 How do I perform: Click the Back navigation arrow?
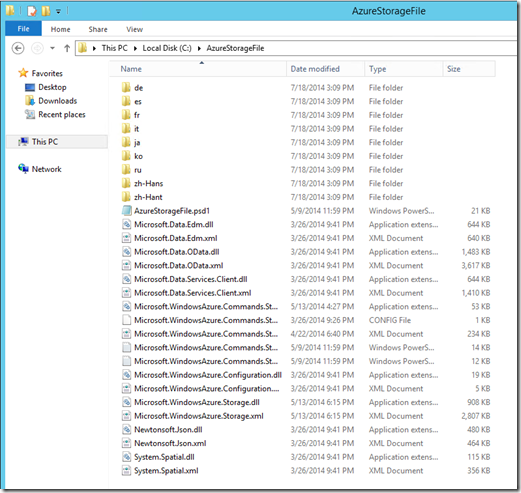(x=18, y=48)
